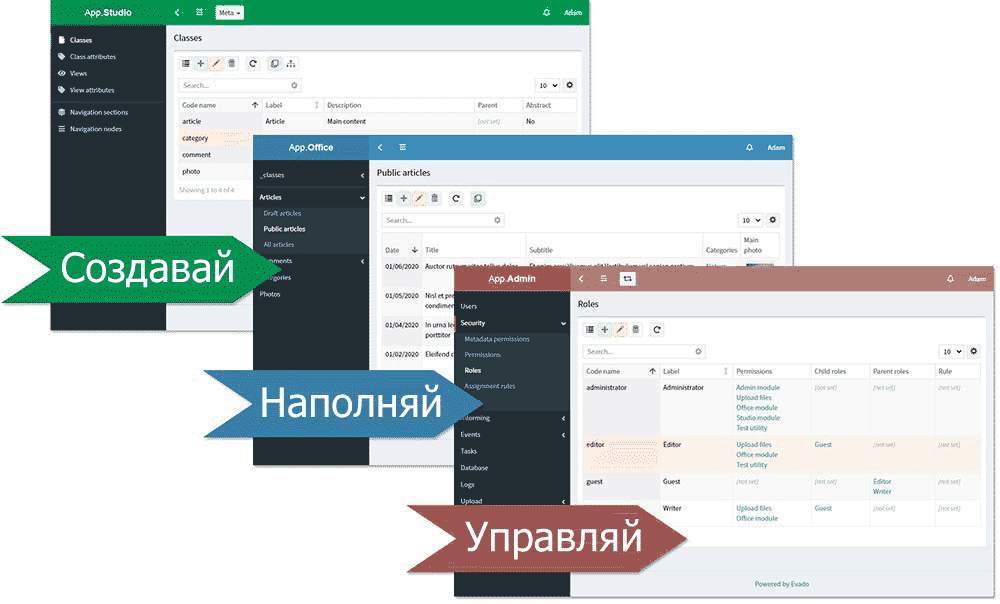The width and height of the screenshot is (1000, 604).
Task: Click the clone icon in Classes toolbar
Action: [x=274, y=63]
